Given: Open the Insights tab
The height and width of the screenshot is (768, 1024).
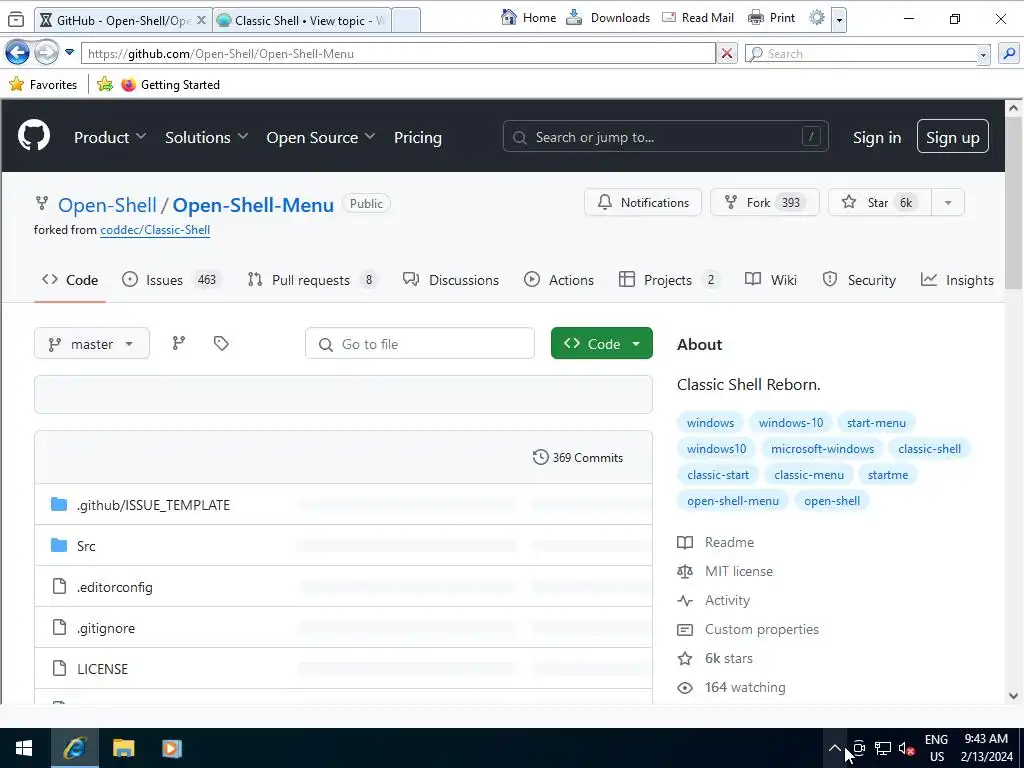Looking at the screenshot, I should [x=957, y=280].
